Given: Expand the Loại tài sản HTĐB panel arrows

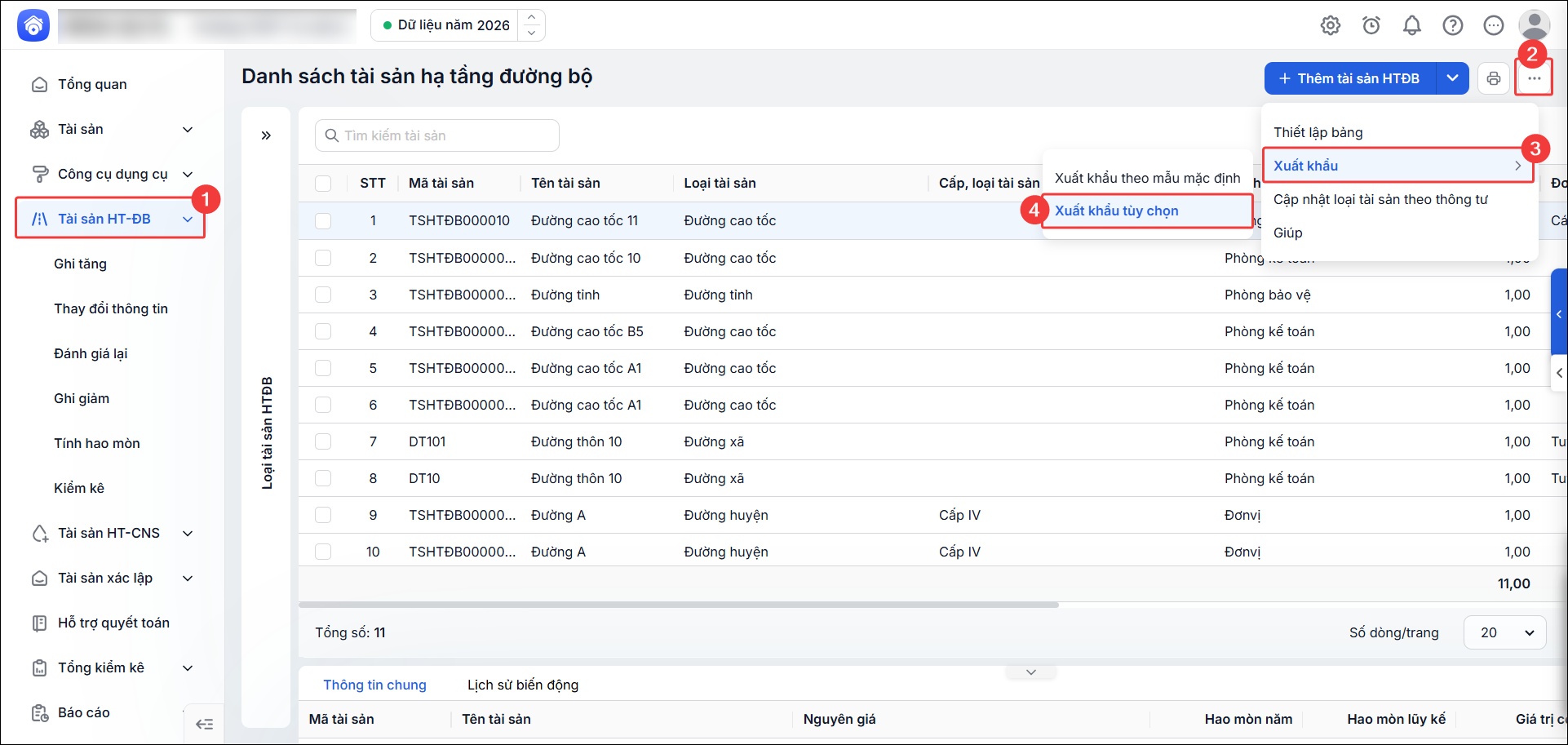Looking at the screenshot, I should [x=266, y=135].
